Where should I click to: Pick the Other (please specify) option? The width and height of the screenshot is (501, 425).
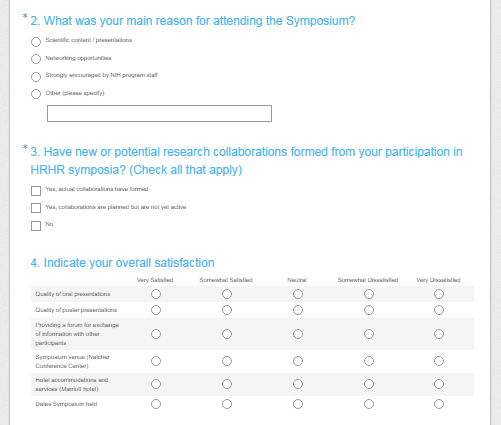(36, 94)
